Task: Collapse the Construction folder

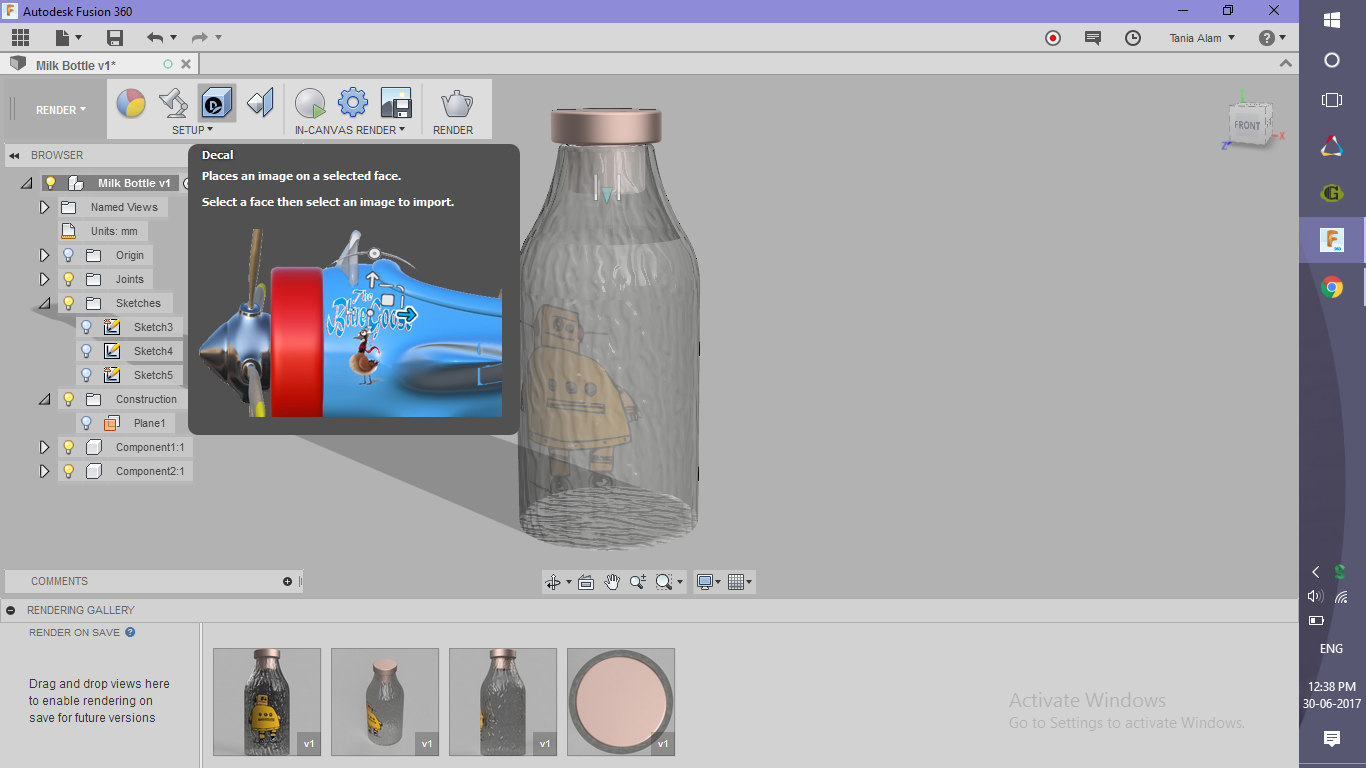Action: [44, 399]
